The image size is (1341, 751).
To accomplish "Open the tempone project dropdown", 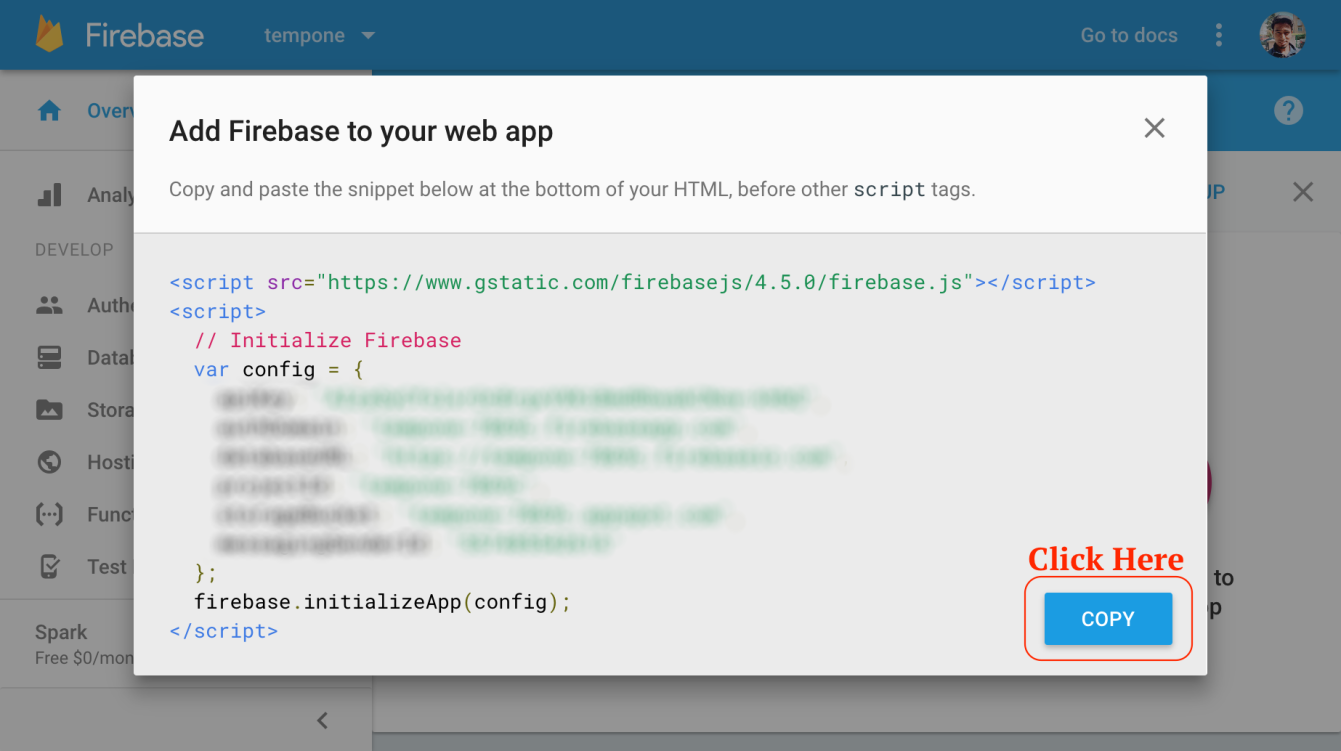I will click(x=319, y=35).
